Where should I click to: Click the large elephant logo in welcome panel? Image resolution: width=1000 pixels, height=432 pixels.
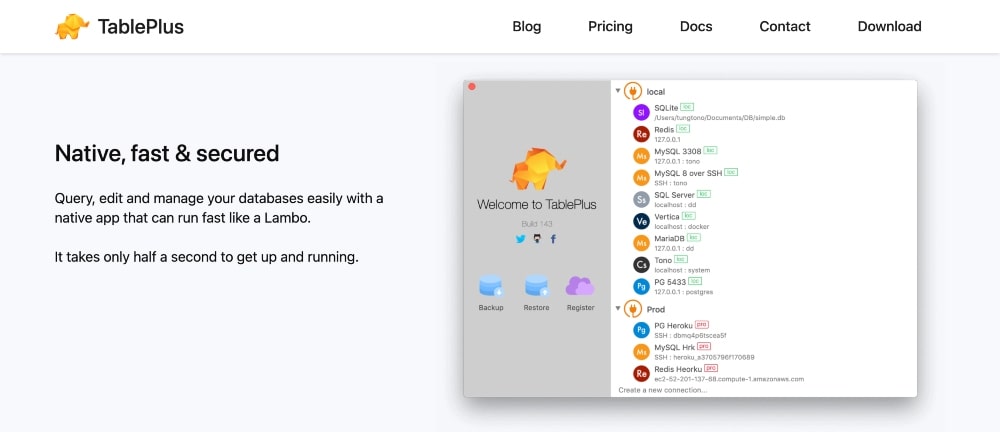(x=536, y=169)
